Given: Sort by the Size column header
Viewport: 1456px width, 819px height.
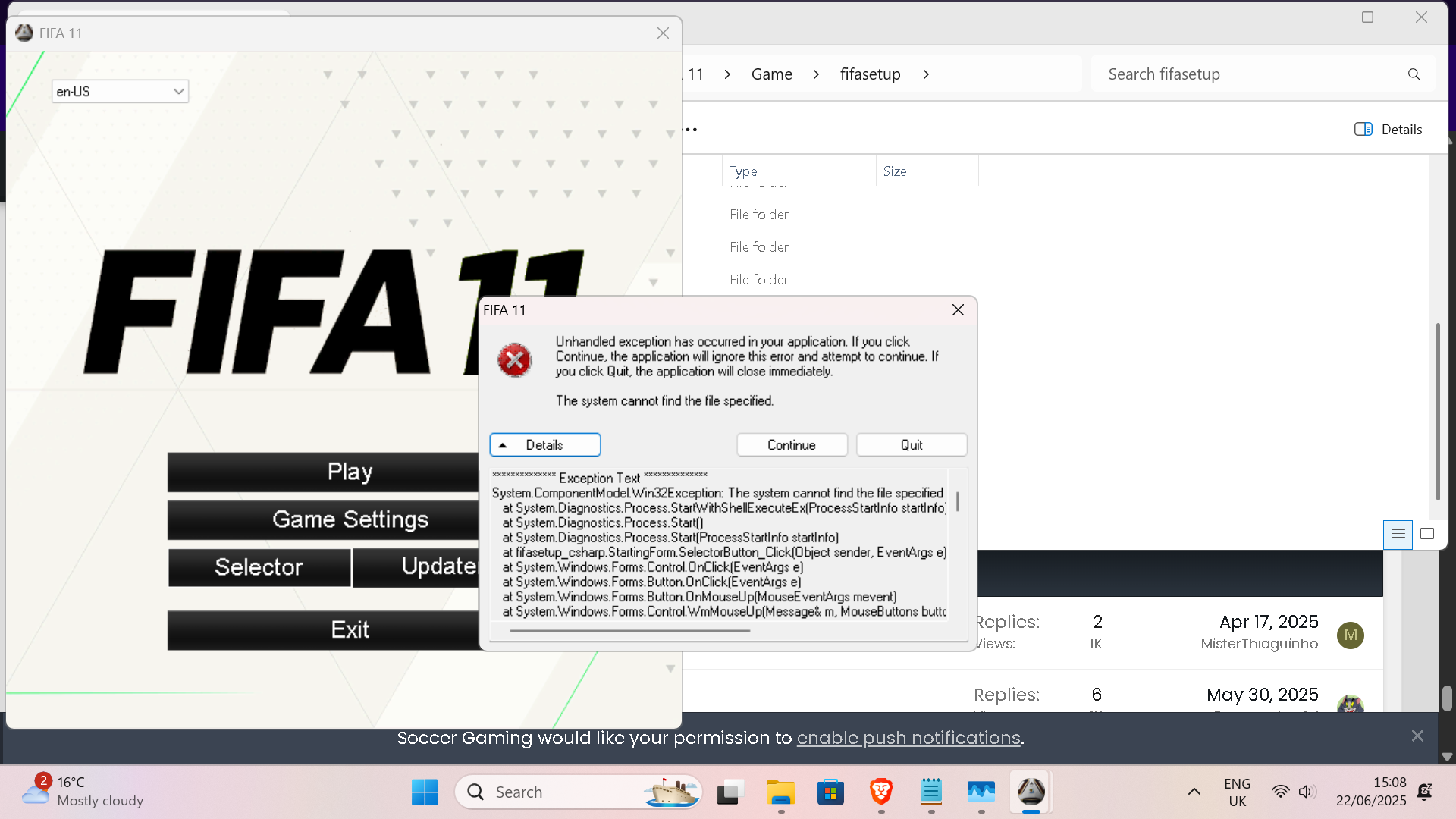Looking at the screenshot, I should pyautogui.click(x=927, y=171).
